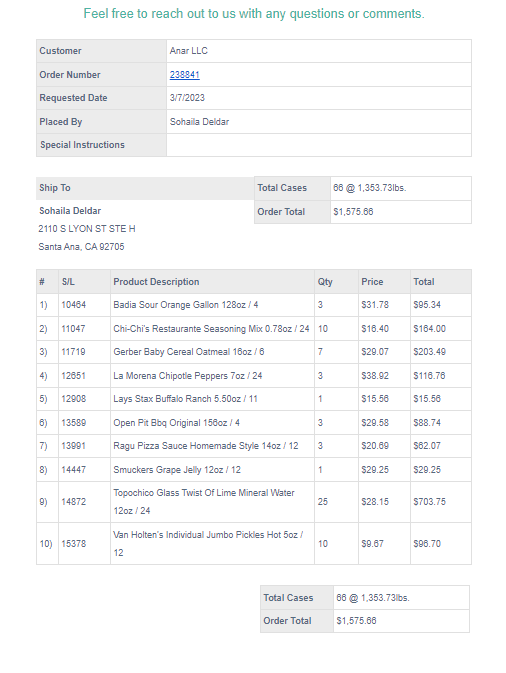Open order number 238841 link
This screenshot has height=673, width=506.
185,75
